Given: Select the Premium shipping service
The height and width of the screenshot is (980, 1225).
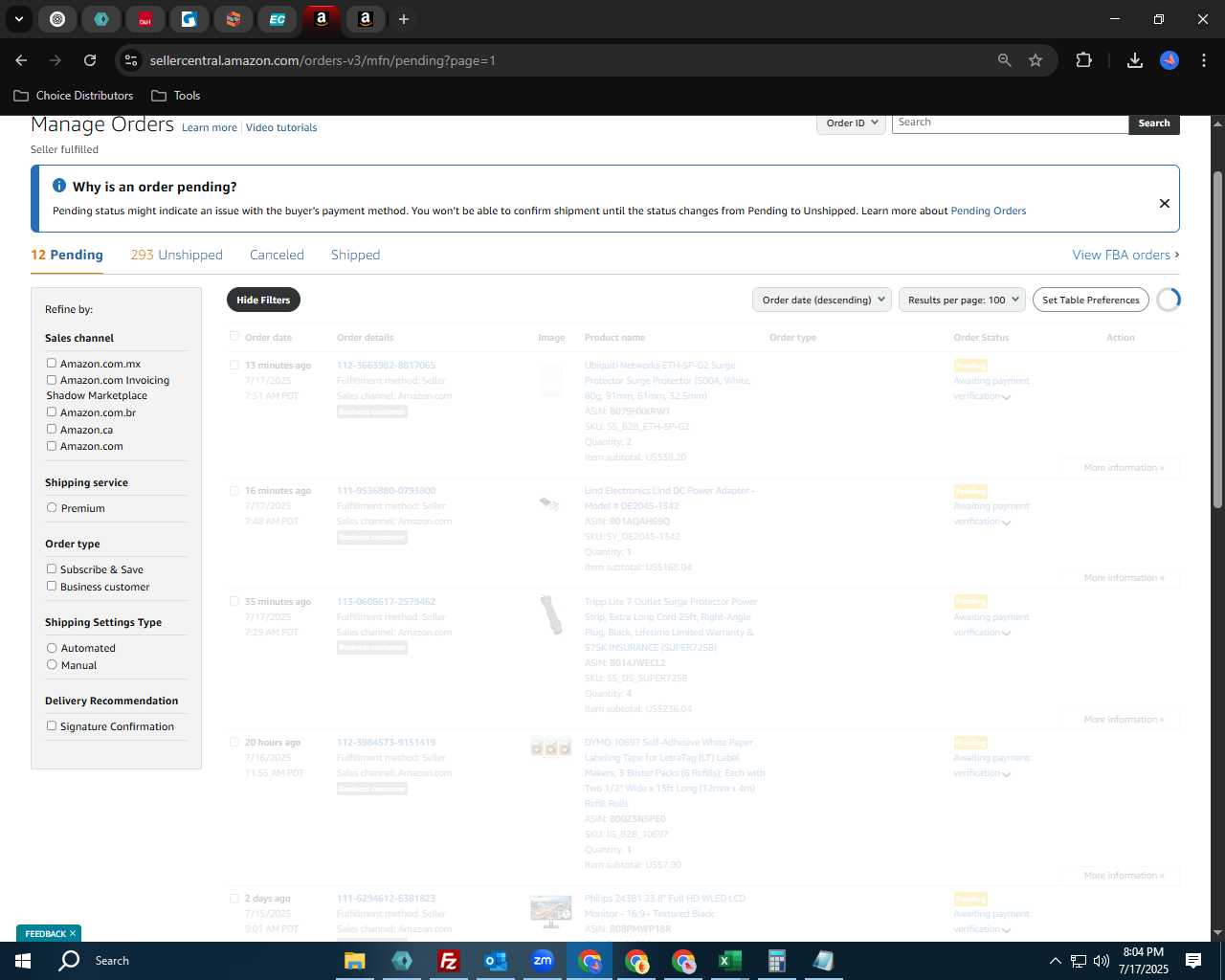Looking at the screenshot, I should tap(52, 507).
